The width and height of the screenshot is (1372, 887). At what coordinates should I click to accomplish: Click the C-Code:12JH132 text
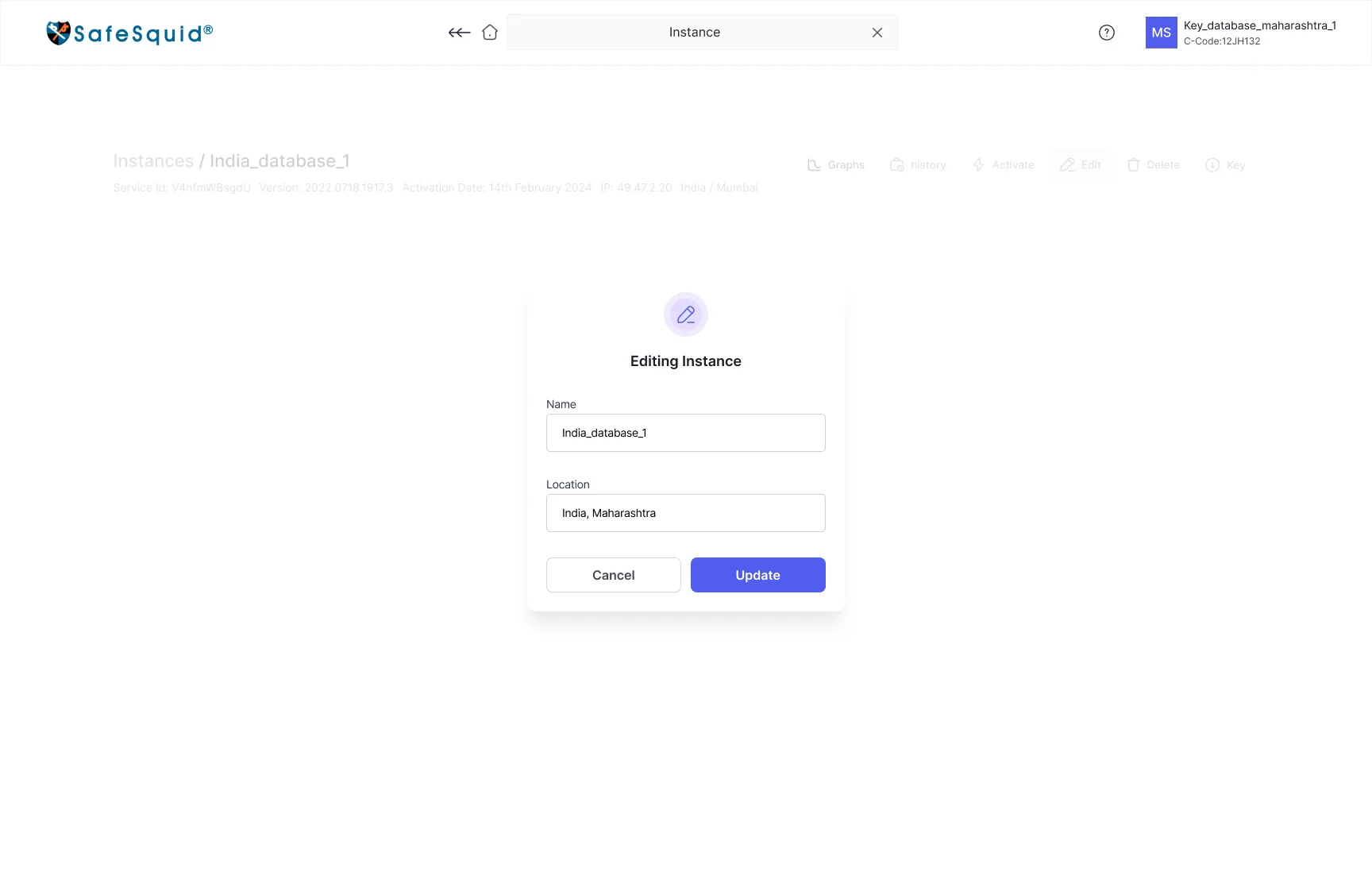1221,41
